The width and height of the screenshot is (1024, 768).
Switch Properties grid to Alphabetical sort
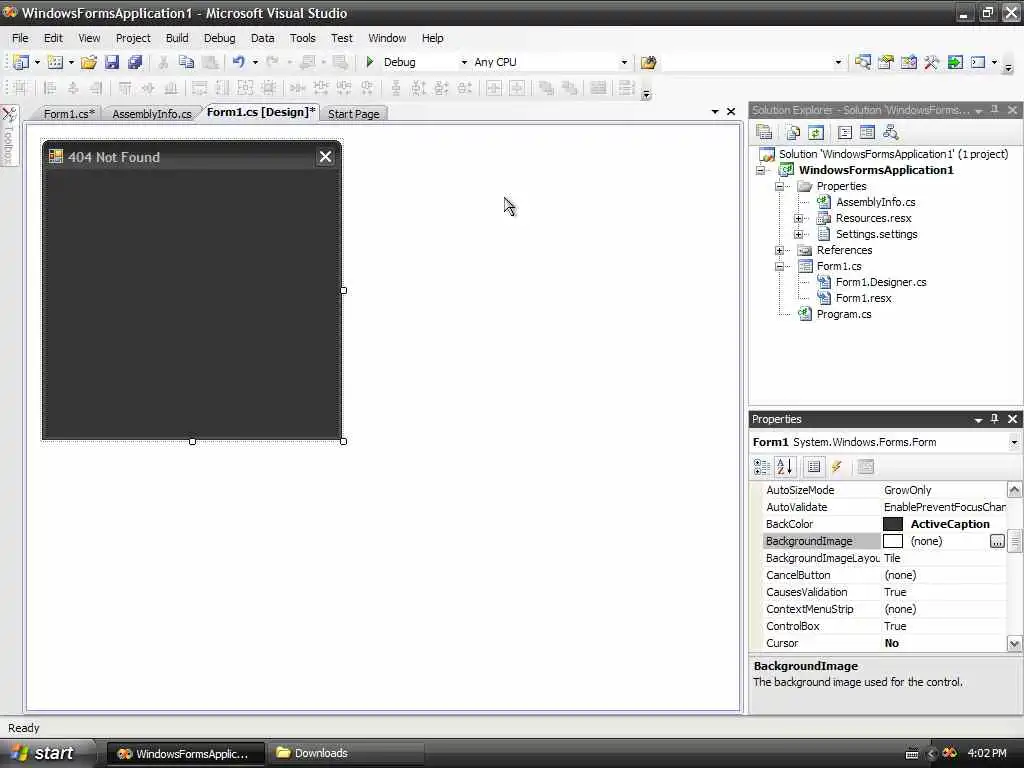pos(784,466)
